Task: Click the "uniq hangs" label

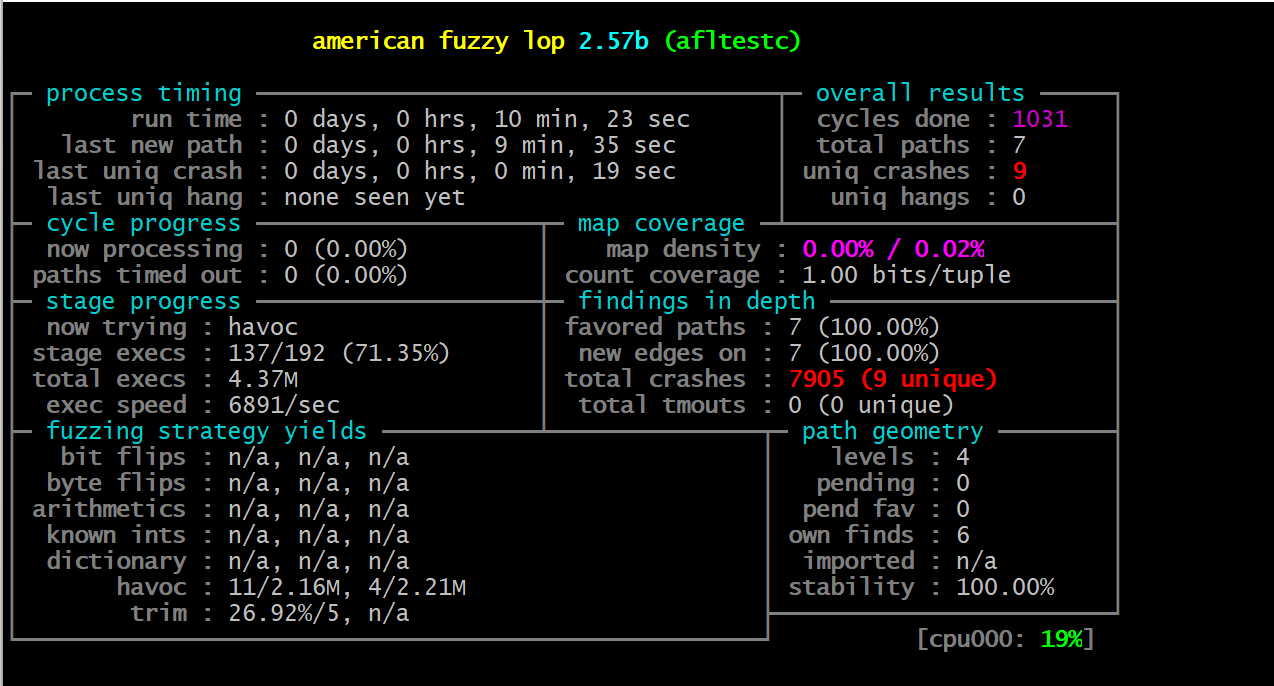Action: point(900,198)
